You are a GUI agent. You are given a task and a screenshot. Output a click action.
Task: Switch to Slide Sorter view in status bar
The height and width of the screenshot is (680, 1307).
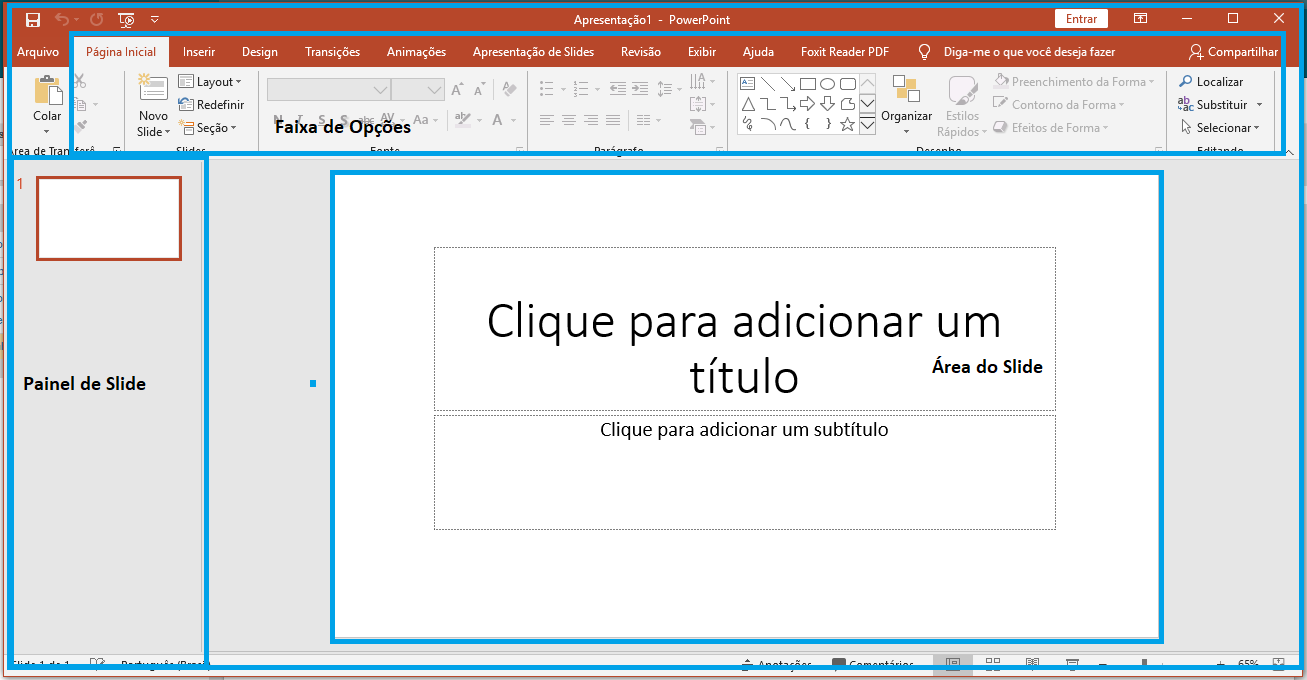(993, 664)
